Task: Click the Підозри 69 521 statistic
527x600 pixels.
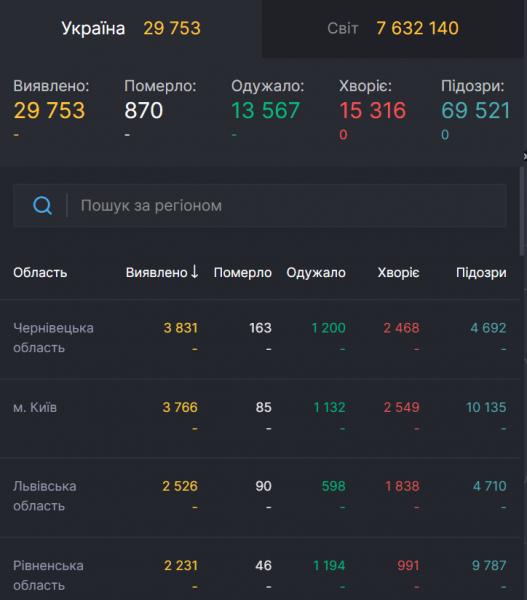Action: (476, 110)
